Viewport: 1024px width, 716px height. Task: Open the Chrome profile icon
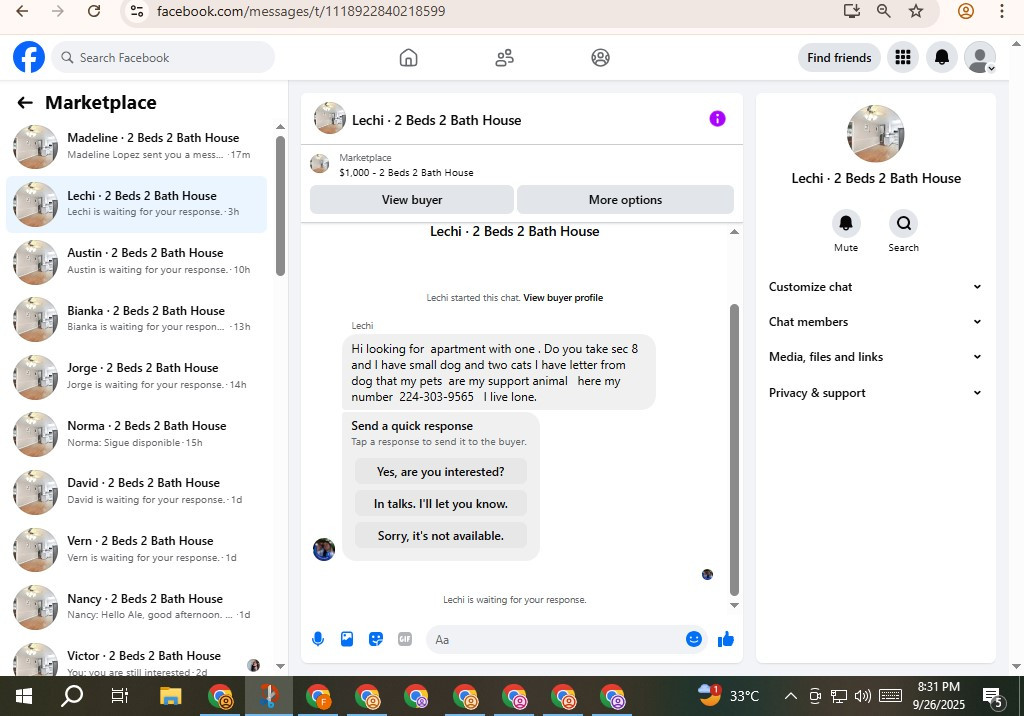tap(966, 11)
